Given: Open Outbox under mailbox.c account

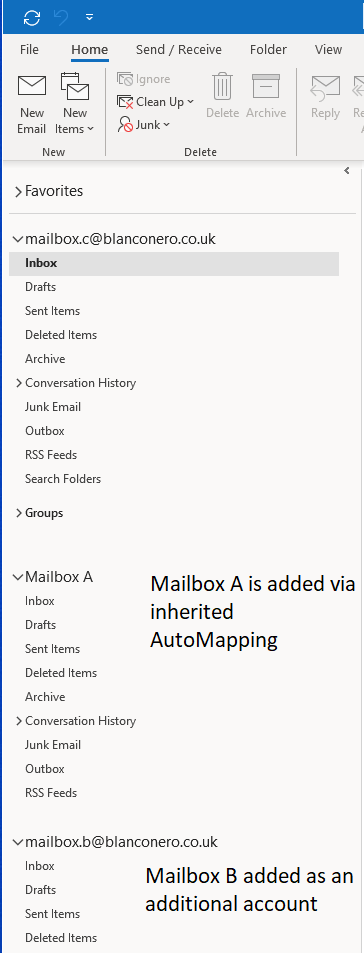Looking at the screenshot, I should 44,431.
